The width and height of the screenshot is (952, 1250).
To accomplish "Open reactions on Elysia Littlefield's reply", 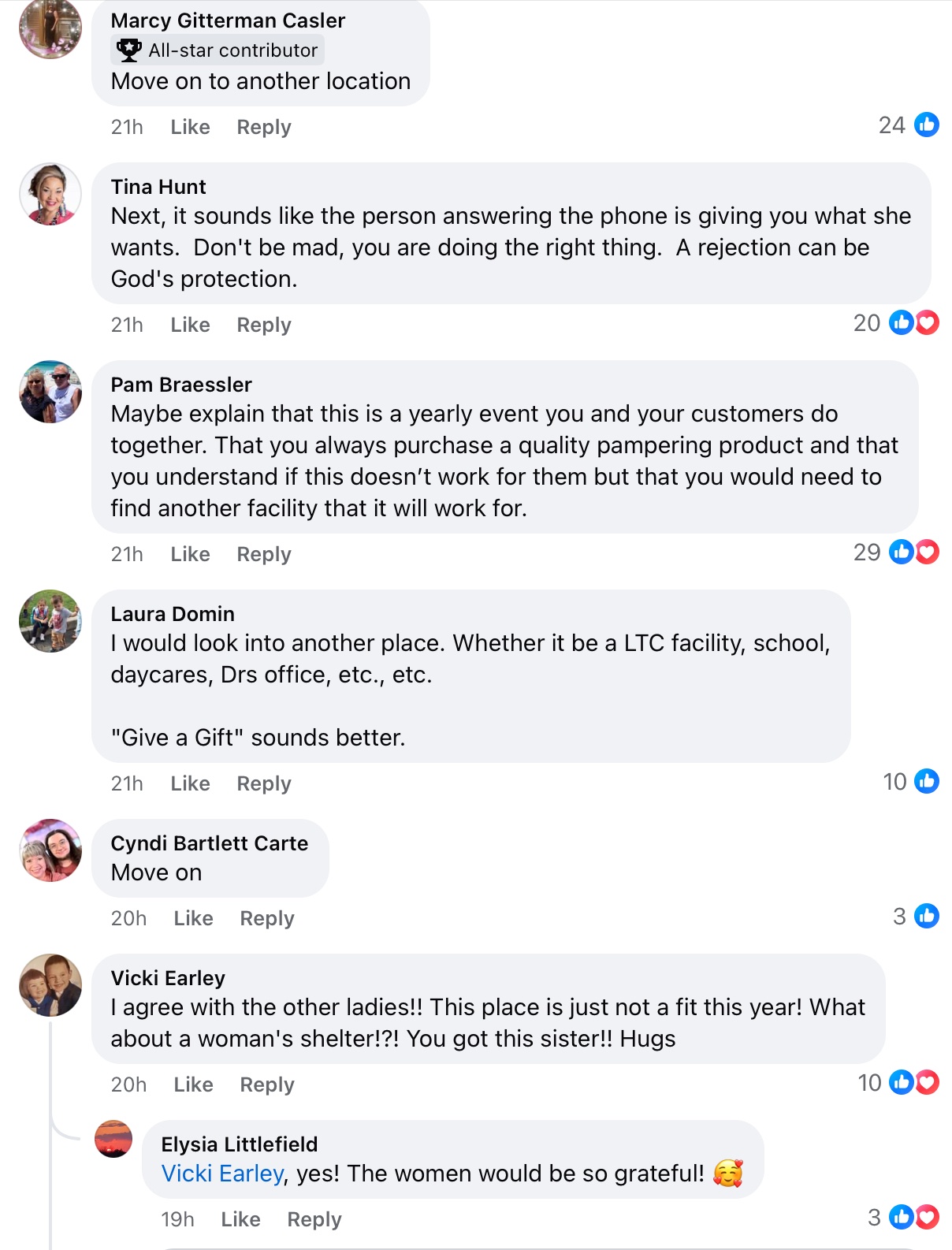I will [914, 1217].
